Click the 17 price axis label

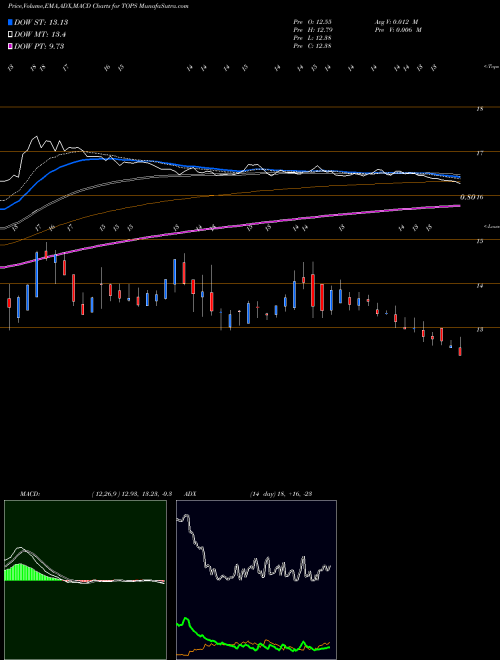point(479,153)
